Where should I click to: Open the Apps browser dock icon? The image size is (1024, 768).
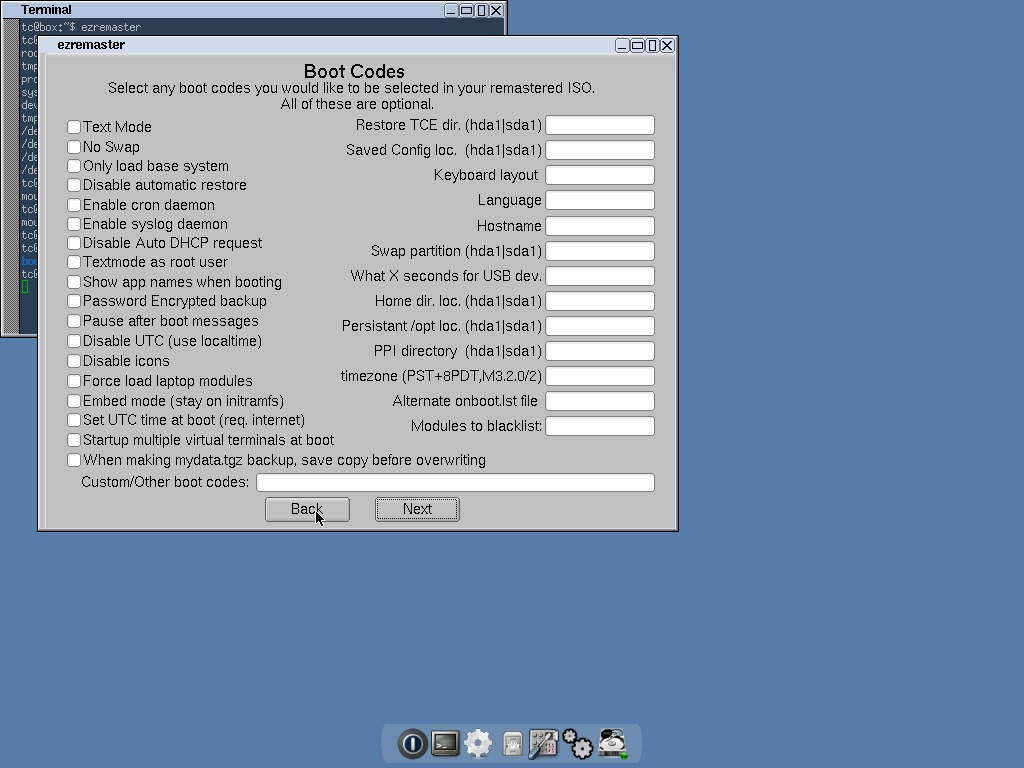click(510, 743)
